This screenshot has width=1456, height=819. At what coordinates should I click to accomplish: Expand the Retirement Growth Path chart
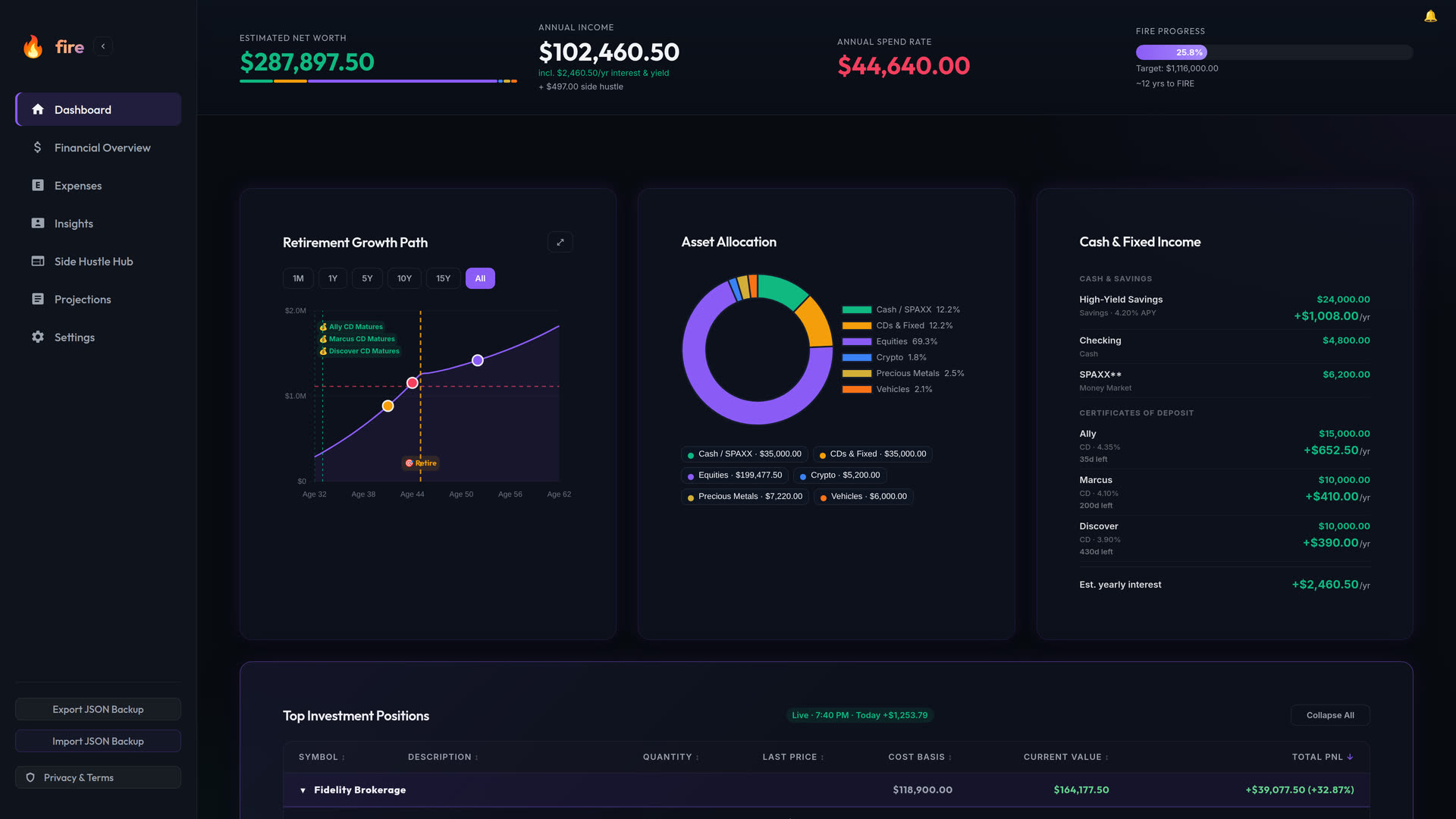click(x=560, y=242)
